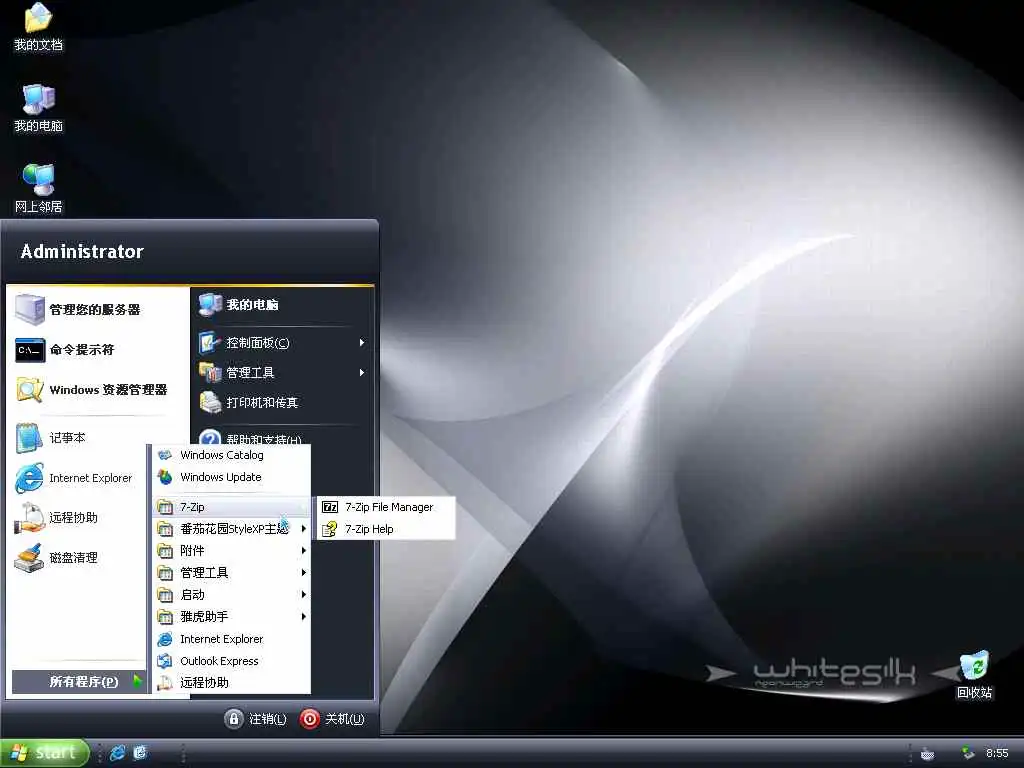Open 7-Zip File Manager
The height and width of the screenshot is (768, 1024).
386,507
